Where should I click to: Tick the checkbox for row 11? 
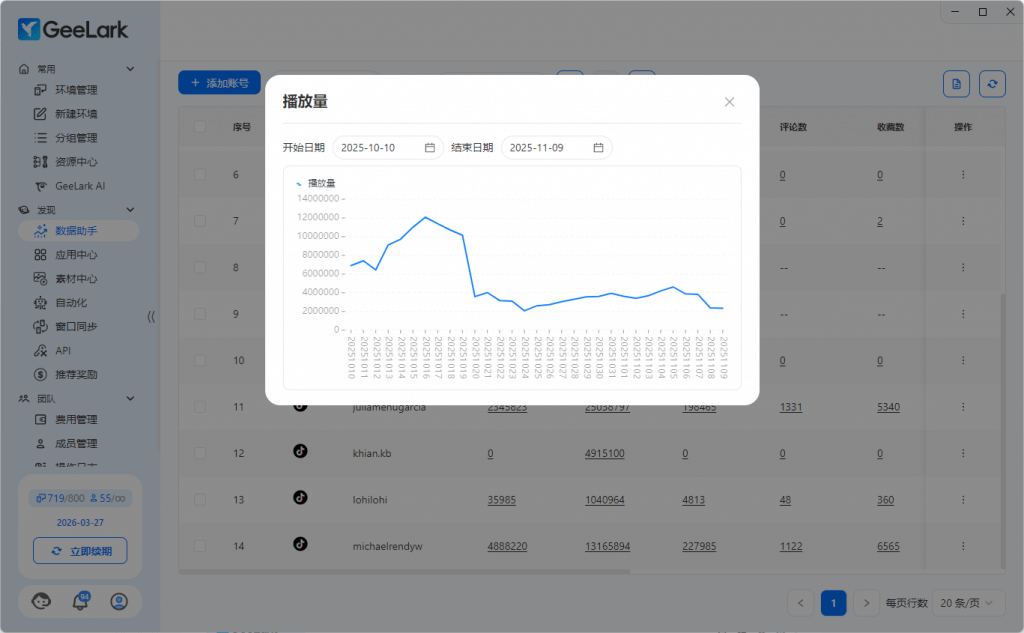tap(200, 407)
